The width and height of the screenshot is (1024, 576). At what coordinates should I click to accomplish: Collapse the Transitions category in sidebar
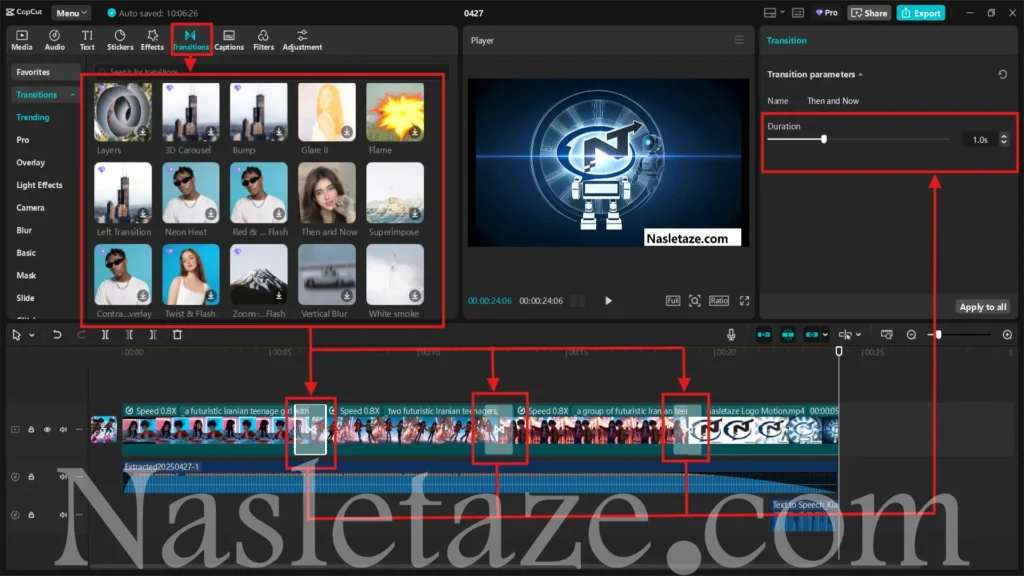[x=72, y=95]
